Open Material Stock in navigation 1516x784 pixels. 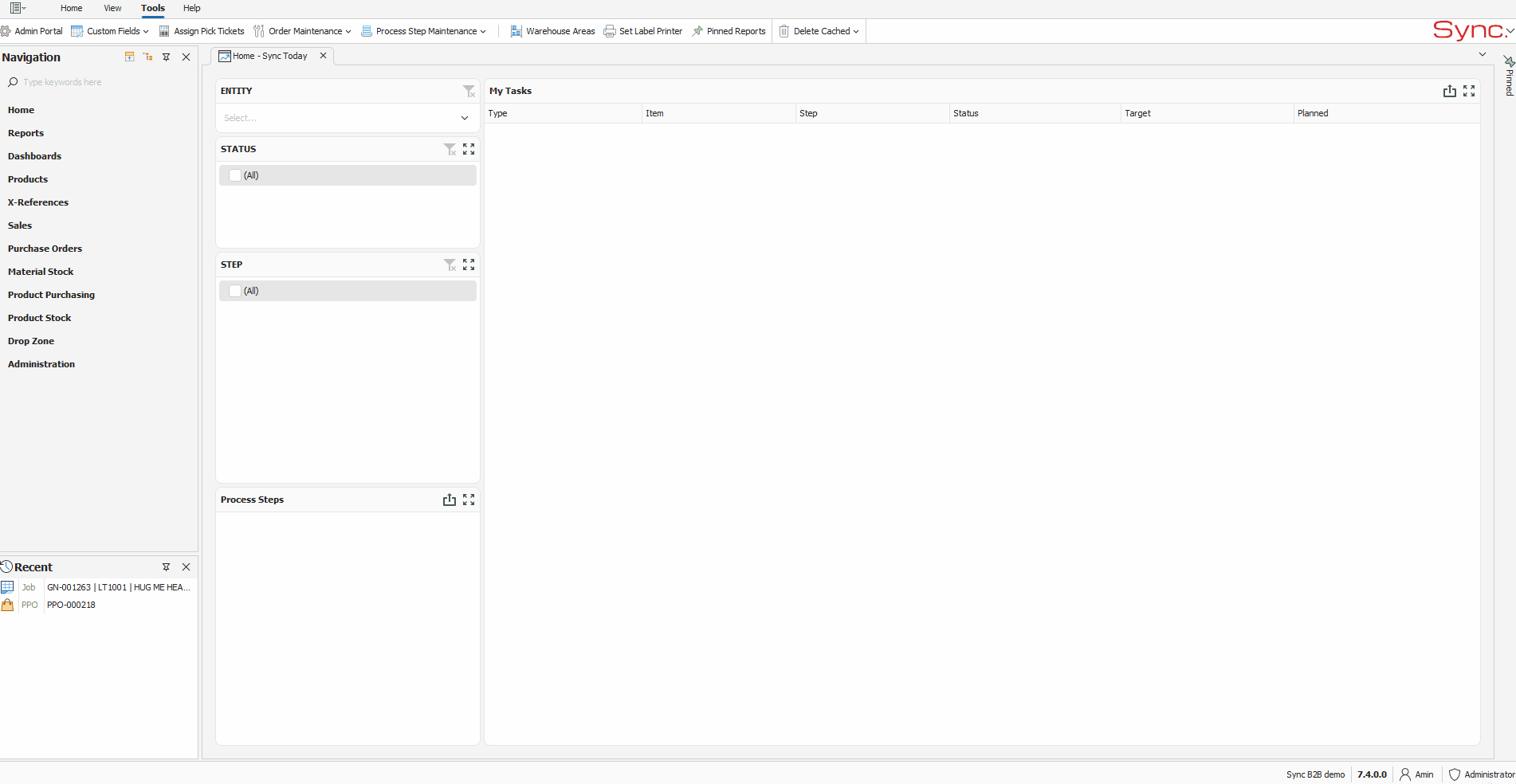[x=41, y=272]
